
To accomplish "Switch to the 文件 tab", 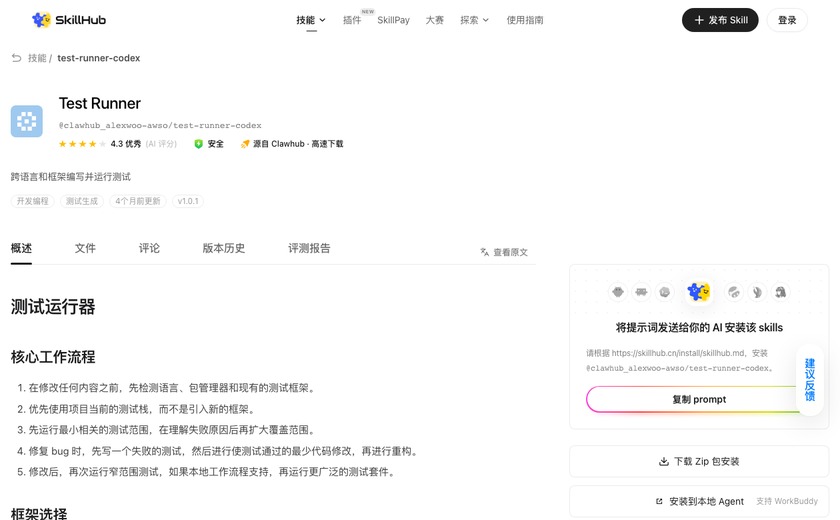I will (85, 248).
